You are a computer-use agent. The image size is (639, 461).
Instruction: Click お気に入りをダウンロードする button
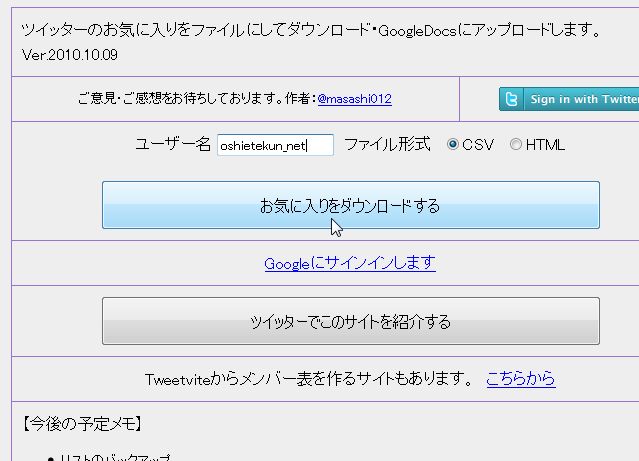(351, 205)
